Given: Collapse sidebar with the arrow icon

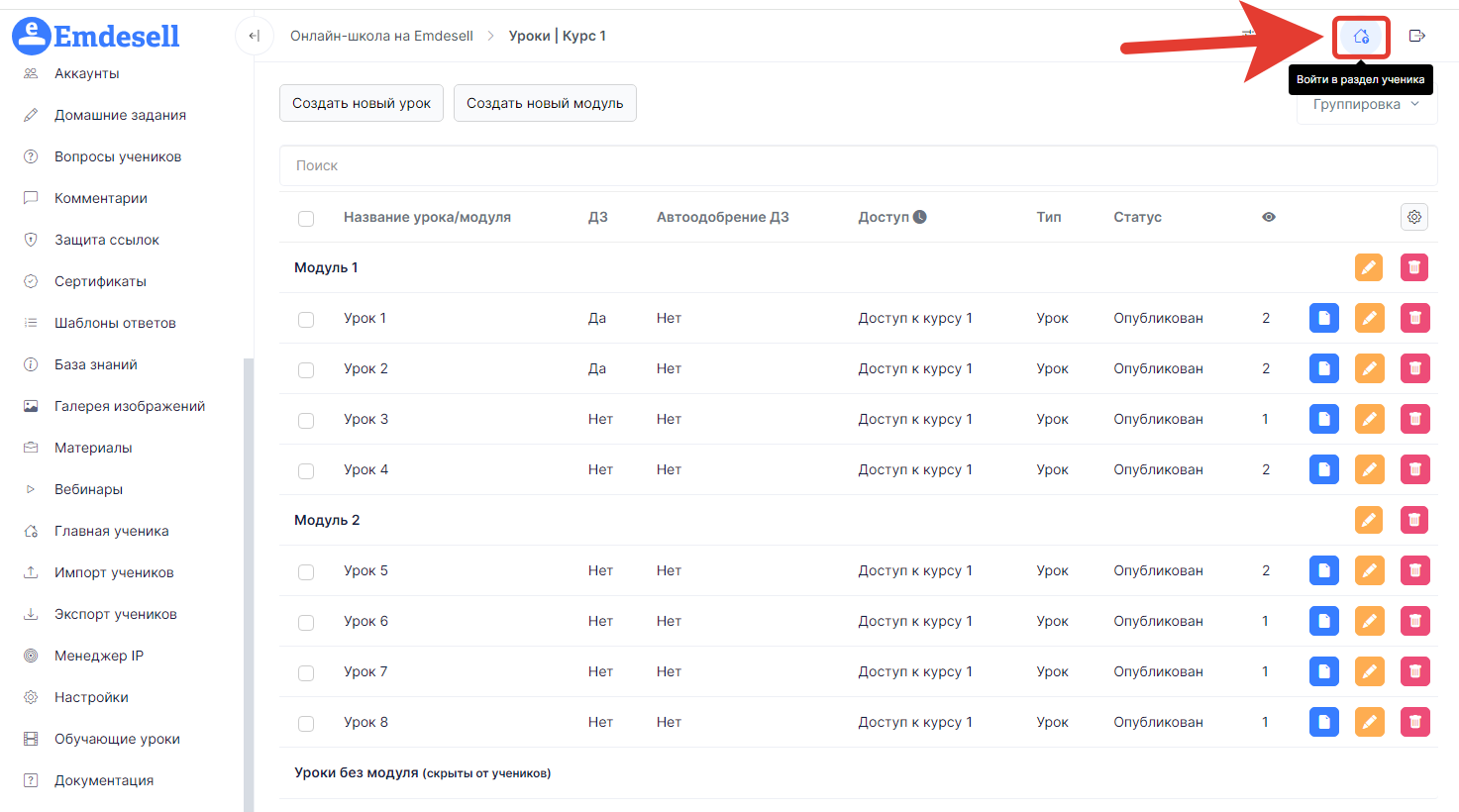Looking at the screenshot, I should tap(254, 37).
